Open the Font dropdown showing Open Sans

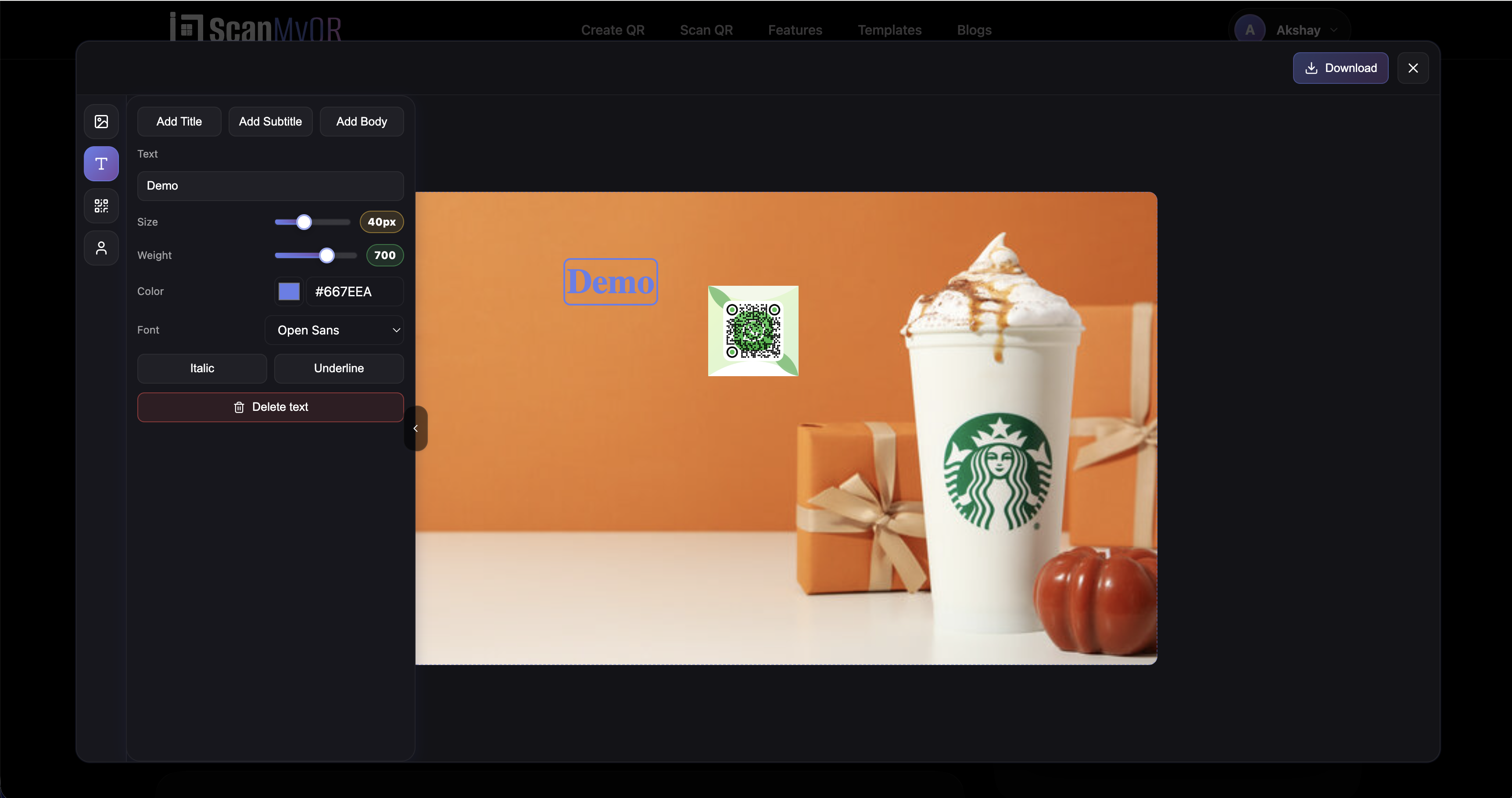(334, 331)
